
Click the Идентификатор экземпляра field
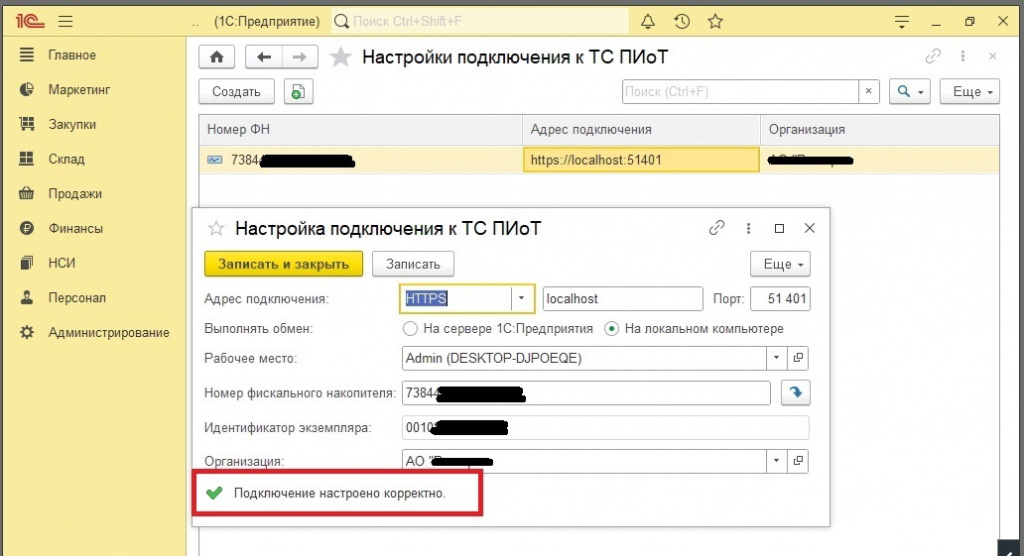tap(605, 427)
